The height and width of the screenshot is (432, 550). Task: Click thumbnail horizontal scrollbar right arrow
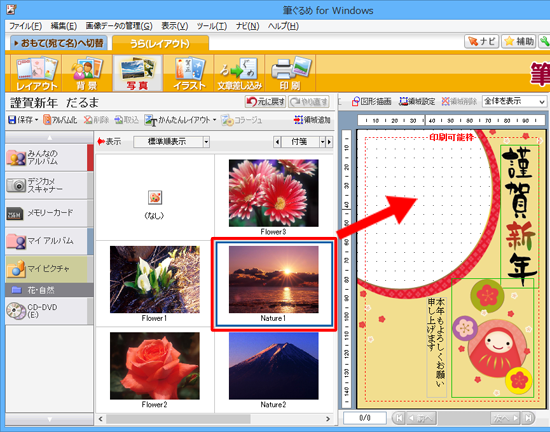tap(328, 419)
